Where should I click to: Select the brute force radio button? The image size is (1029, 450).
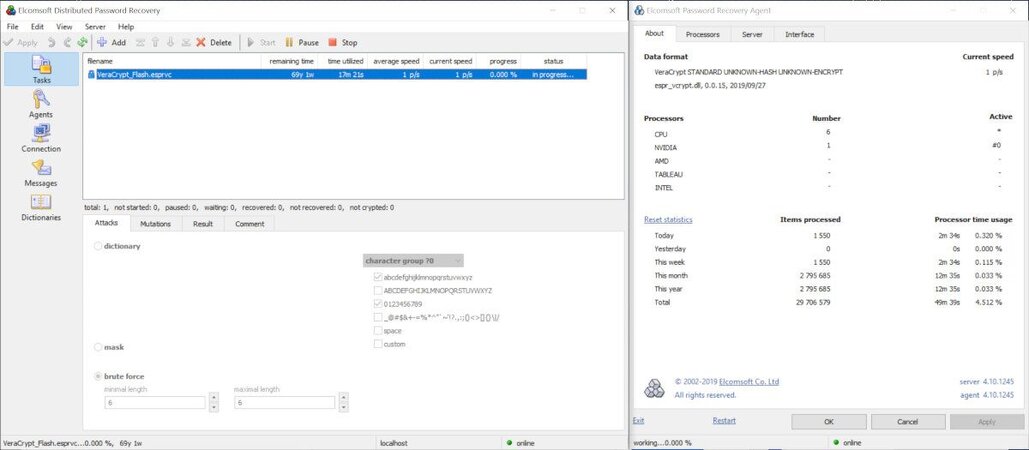click(x=98, y=377)
